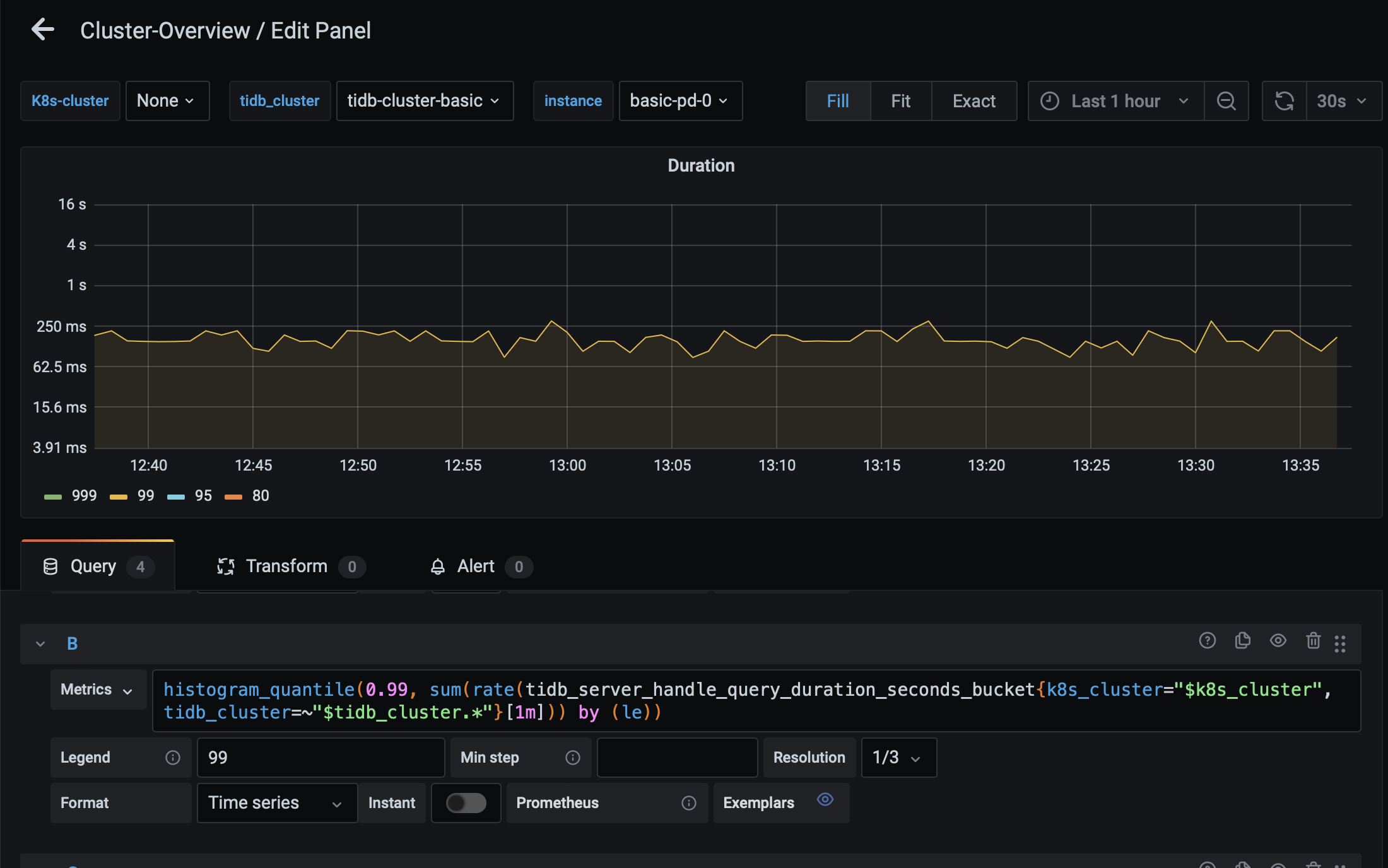Click the refresh dashboard icon
This screenshot has height=868, width=1388.
click(1284, 101)
